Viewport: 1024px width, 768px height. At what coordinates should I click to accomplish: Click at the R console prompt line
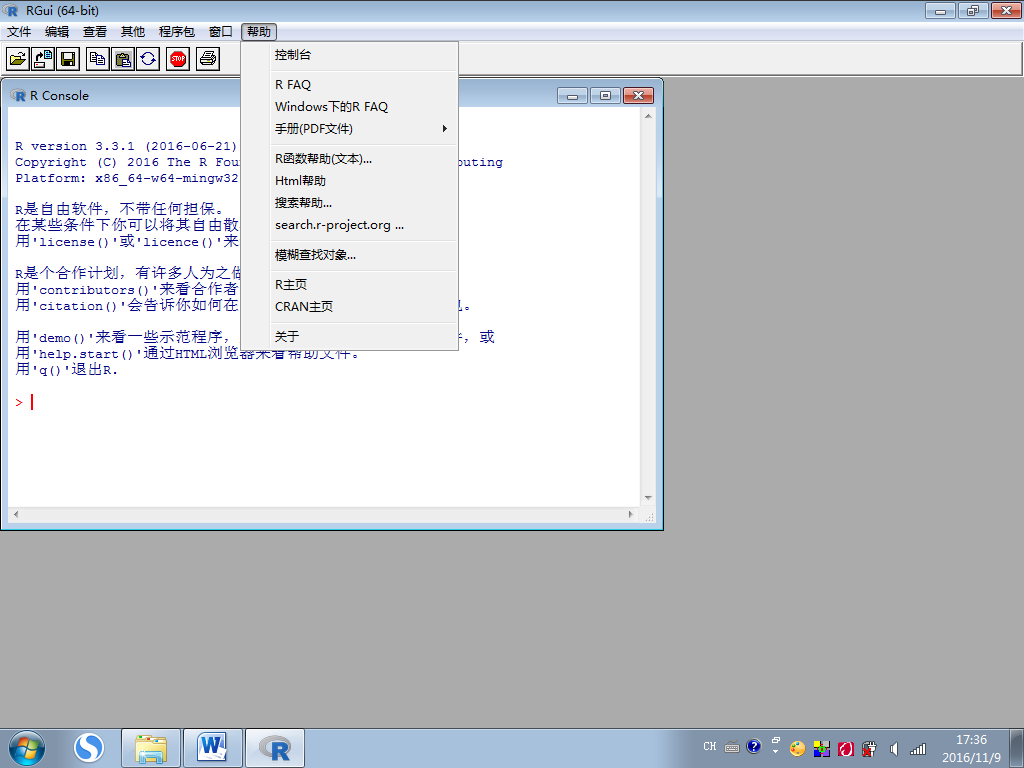324,402
